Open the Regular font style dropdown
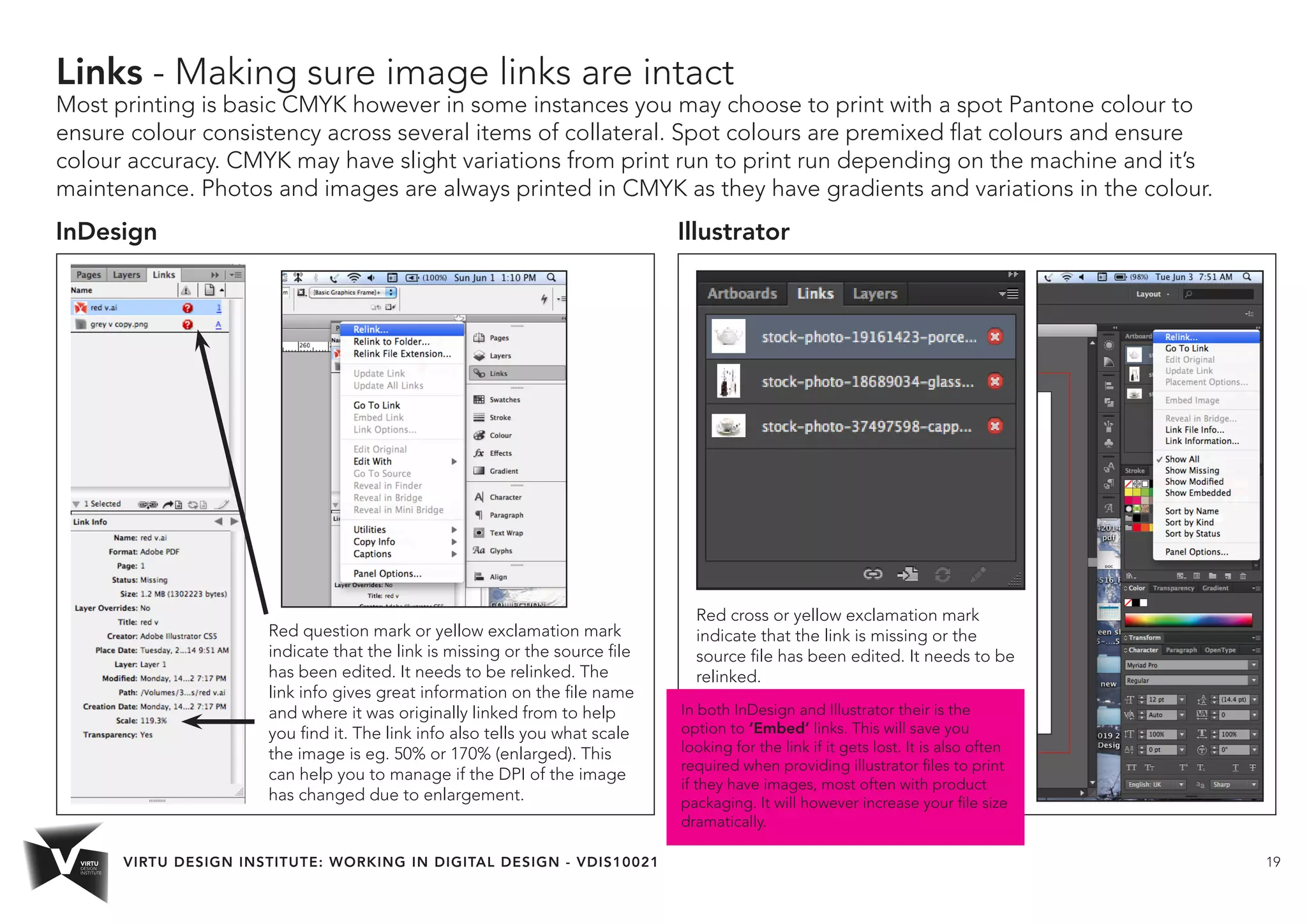 click(x=1254, y=680)
